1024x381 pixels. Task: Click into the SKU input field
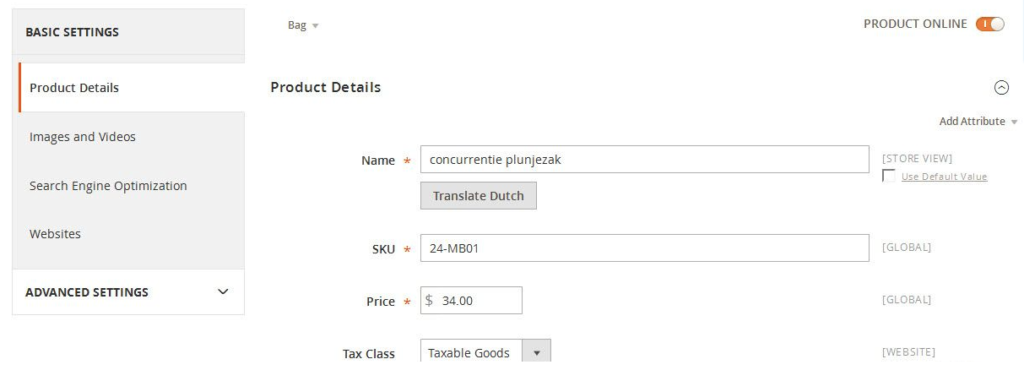click(x=645, y=248)
